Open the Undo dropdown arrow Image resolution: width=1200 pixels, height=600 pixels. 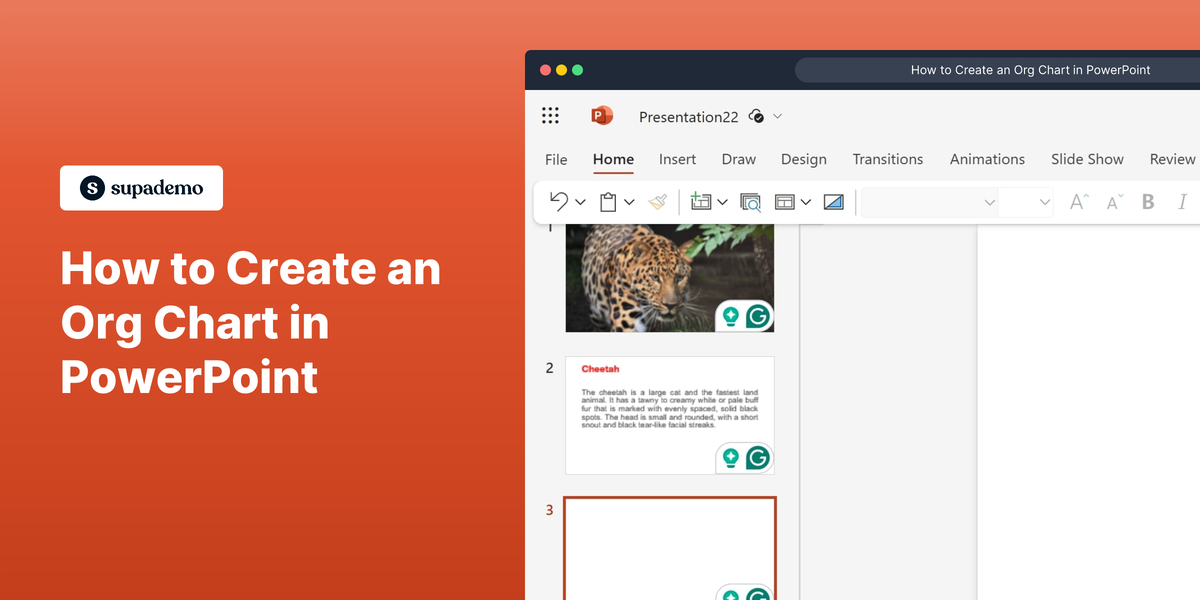[x=580, y=202]
